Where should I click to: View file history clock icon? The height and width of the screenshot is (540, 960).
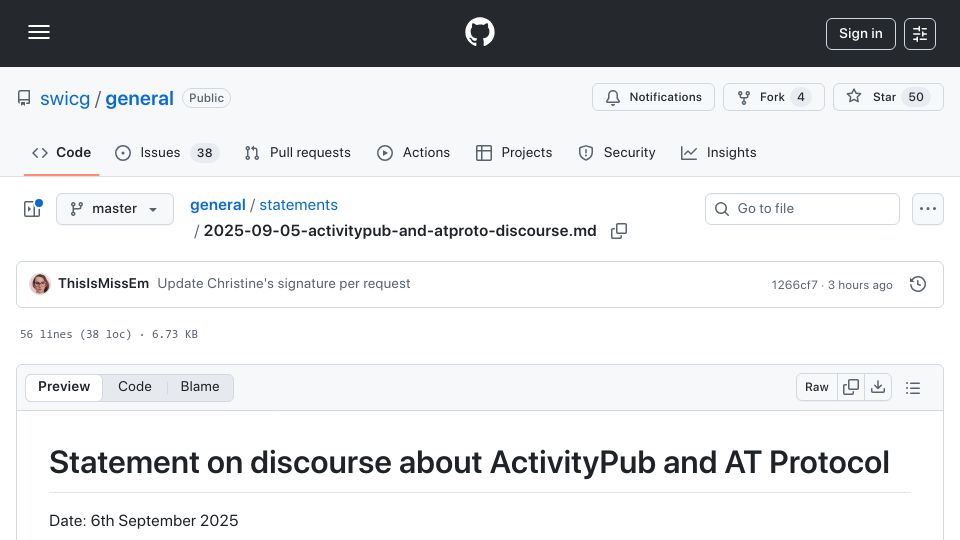[917, 284]
